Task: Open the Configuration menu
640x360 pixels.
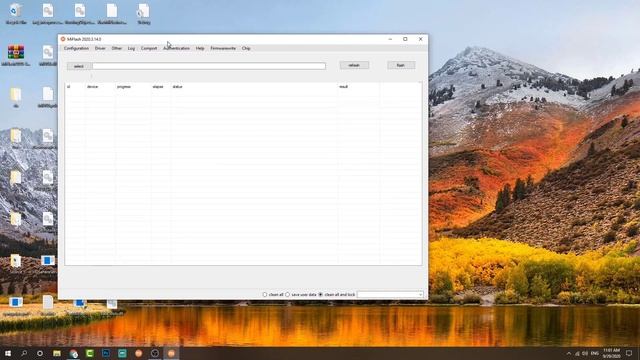Action: click(76, 48)
